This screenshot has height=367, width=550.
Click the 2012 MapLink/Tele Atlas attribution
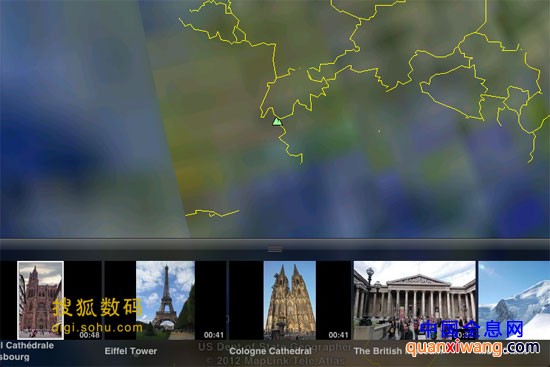[x=275, y=360]
